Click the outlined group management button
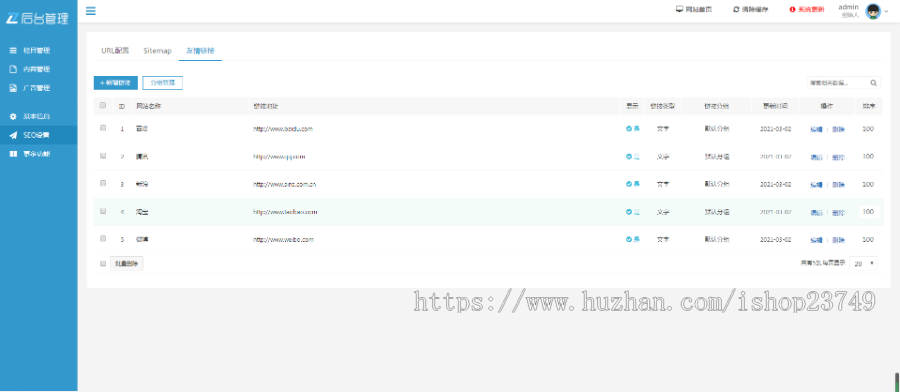Viewport: 900px width, 392px height. (162, 83)
